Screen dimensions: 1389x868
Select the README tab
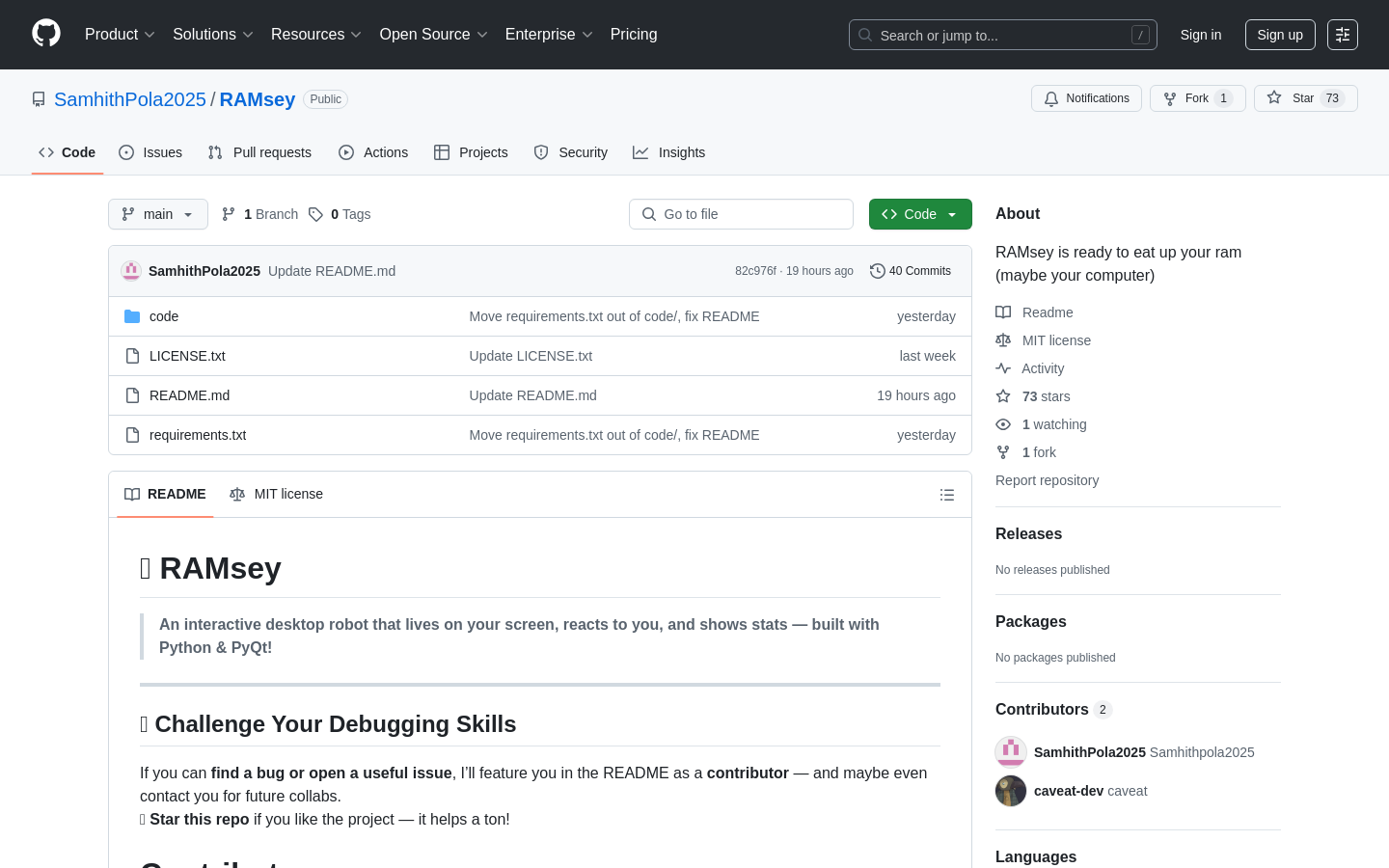[165, 495]
